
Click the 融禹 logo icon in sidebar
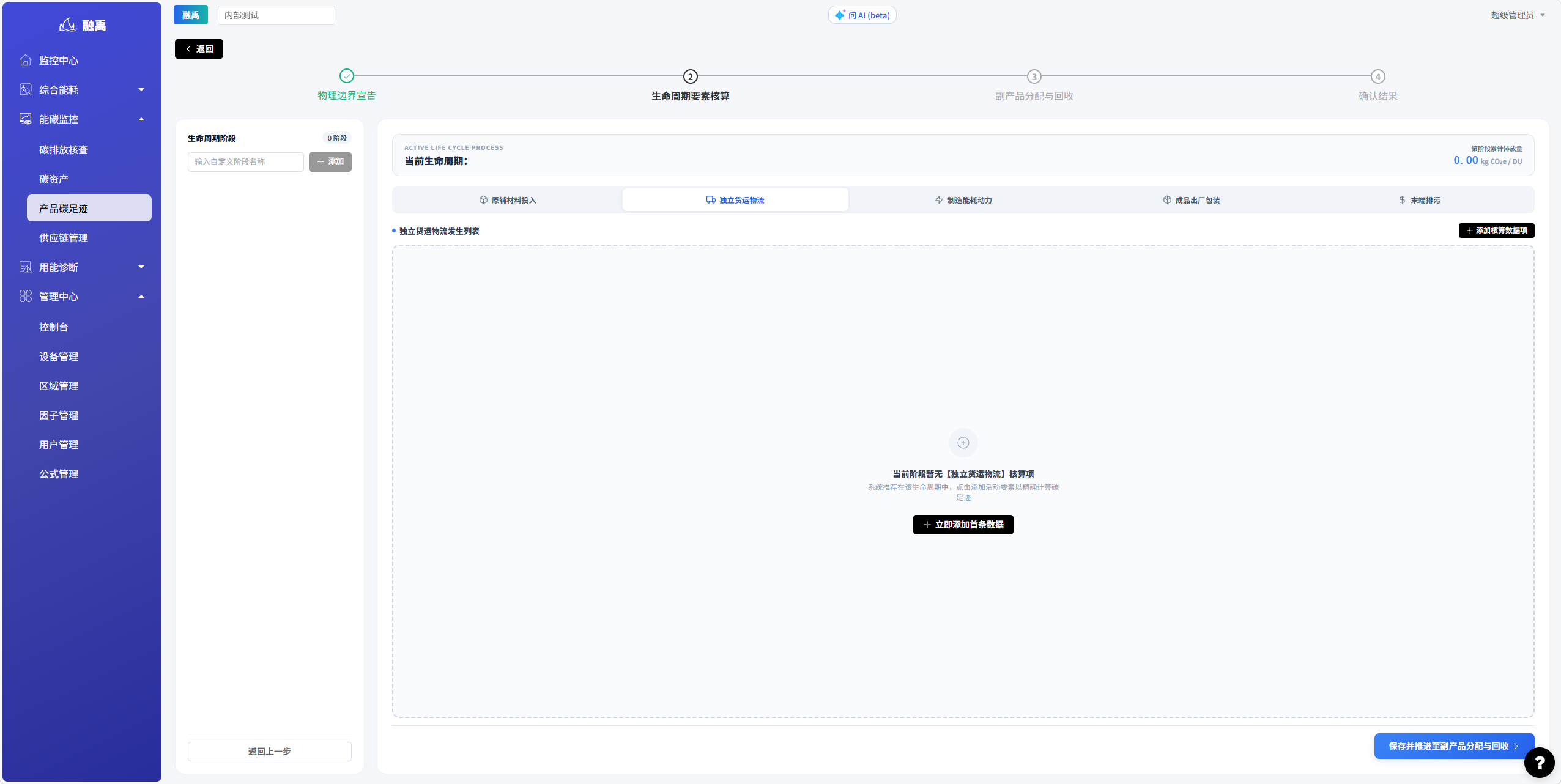(67, 25)
